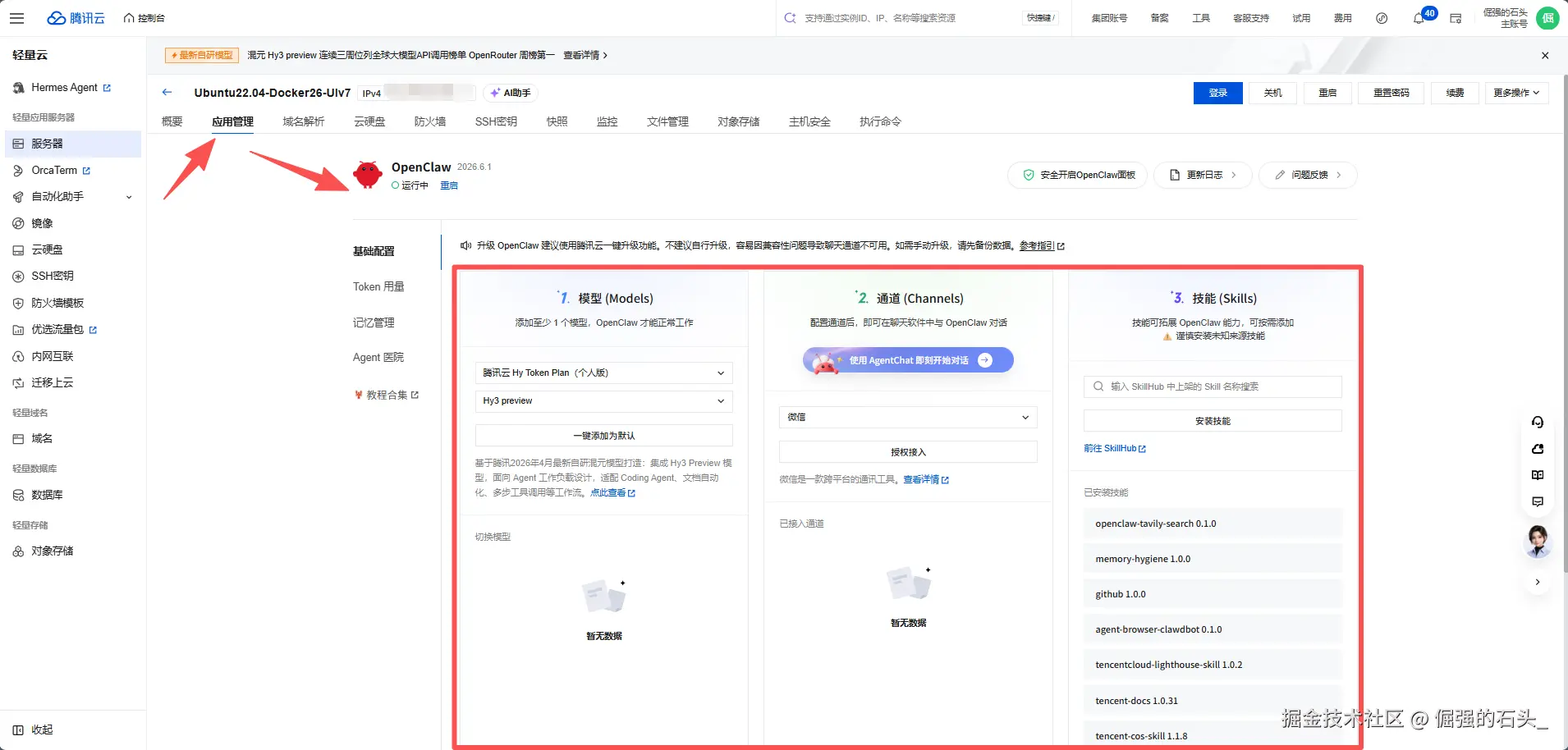Viewport: 1568px width, 750px height.
Task: Switch to the 应用管理 tab
Action: click(x=232, y=121)
